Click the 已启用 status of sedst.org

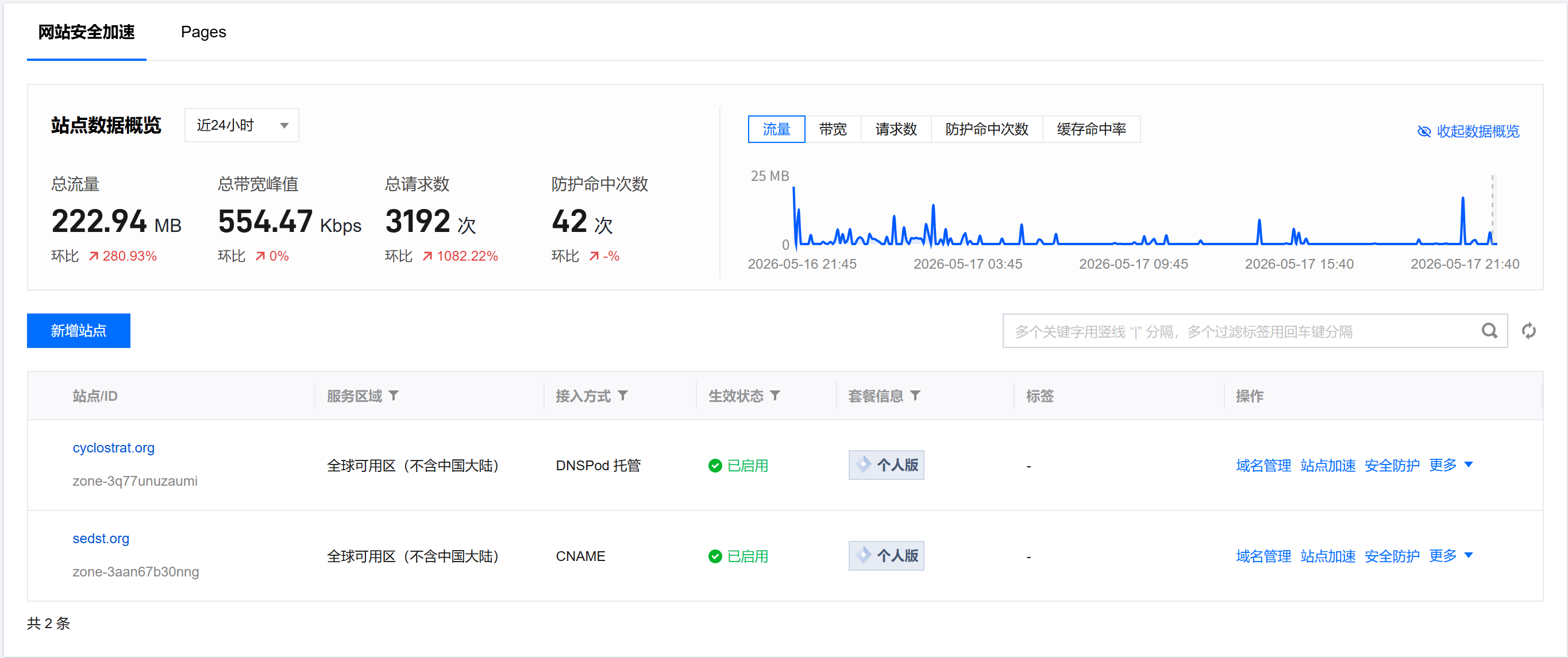click(738, 556)
